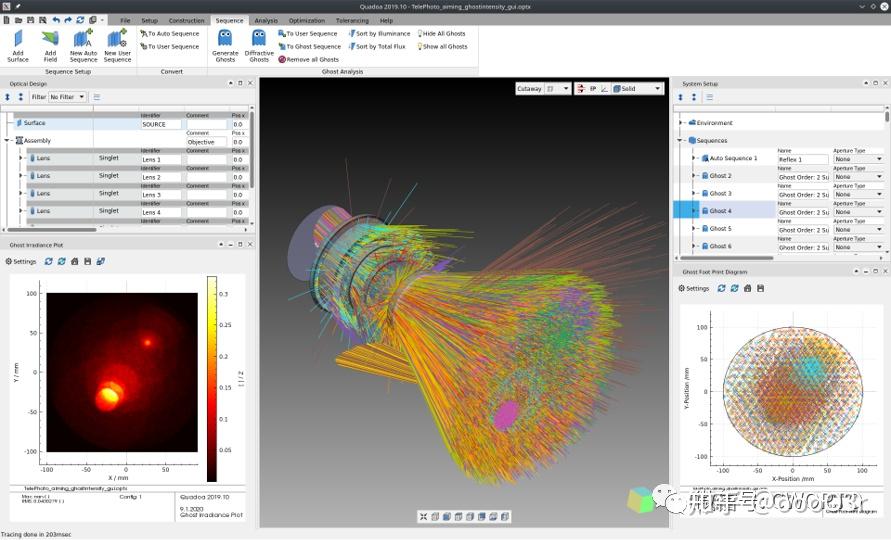Viewport: 891px width, 540px height.
Task: Click the SOURCE identifier input field
Action: pos(161,124)
